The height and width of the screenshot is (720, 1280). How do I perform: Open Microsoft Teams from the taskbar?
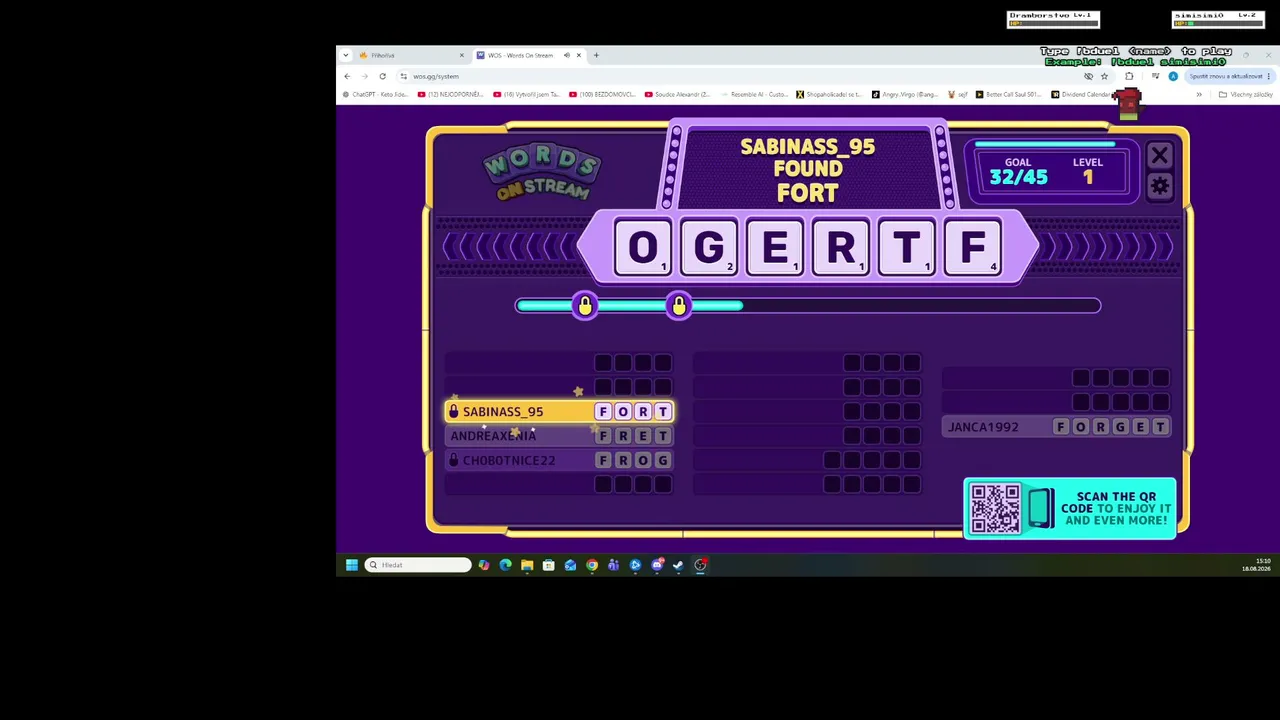pos(613,565)
